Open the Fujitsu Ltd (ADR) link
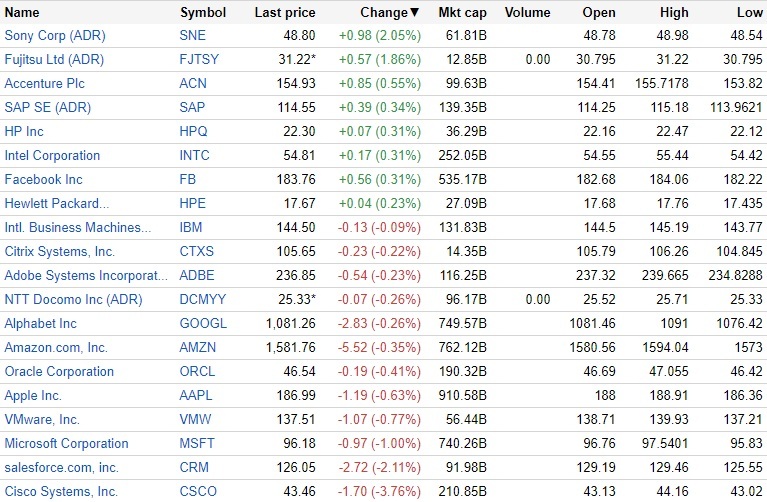767x502 pixels. coord(54,59)
